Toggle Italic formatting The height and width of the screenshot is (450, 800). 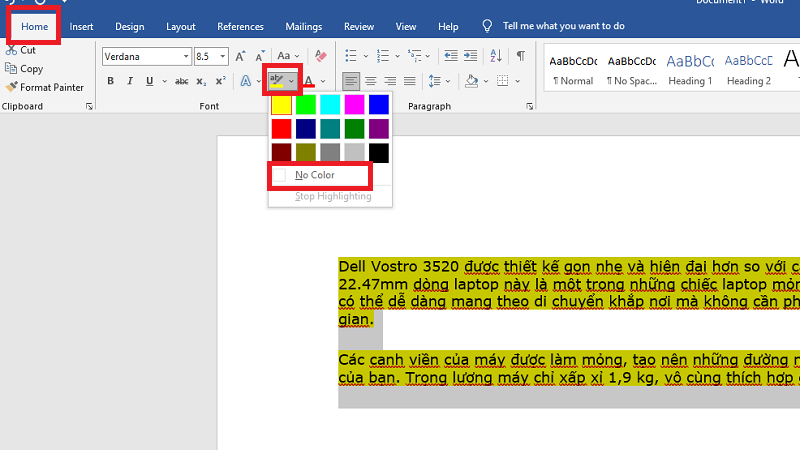click(x=130, y=81)
